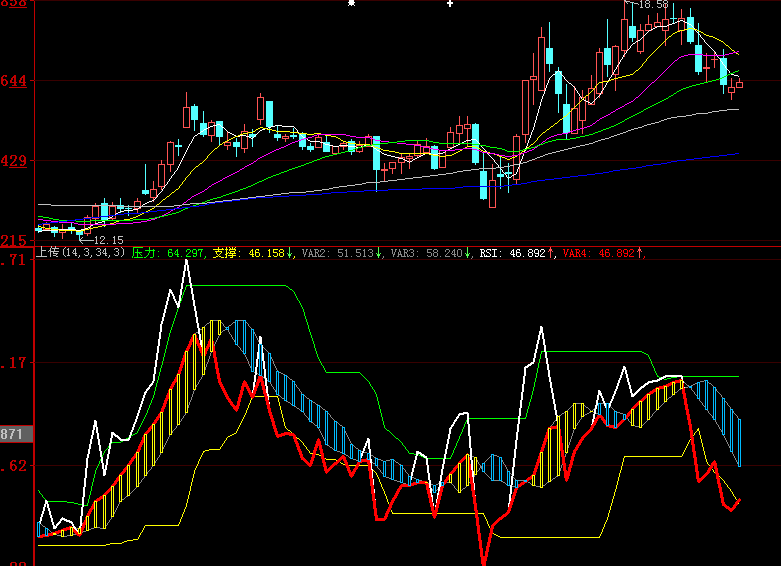
Task: Click the VAR3: 58.240 value
Action: click(x=430, y=253)
